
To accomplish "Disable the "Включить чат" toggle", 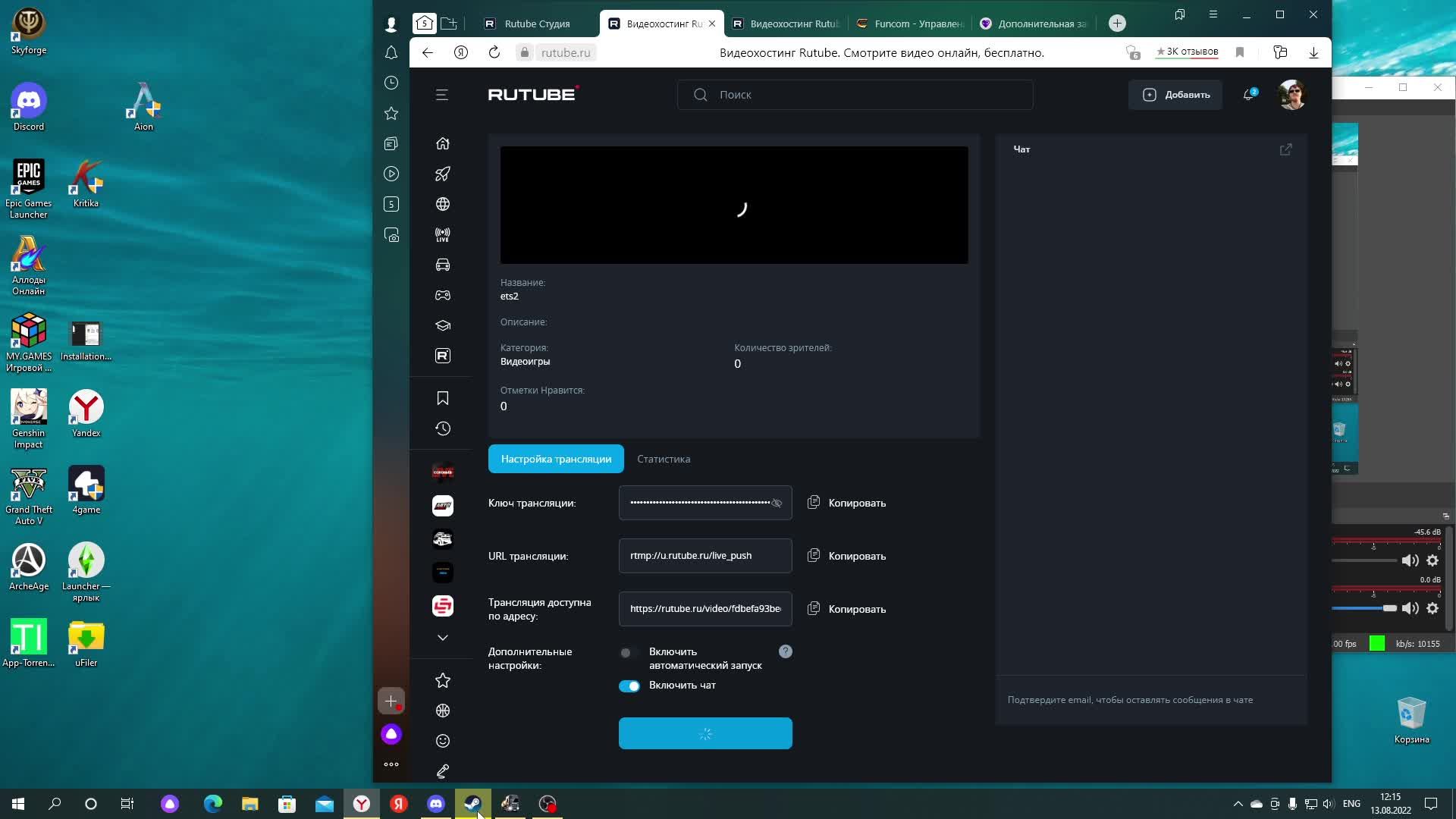I will pos(629,686).
